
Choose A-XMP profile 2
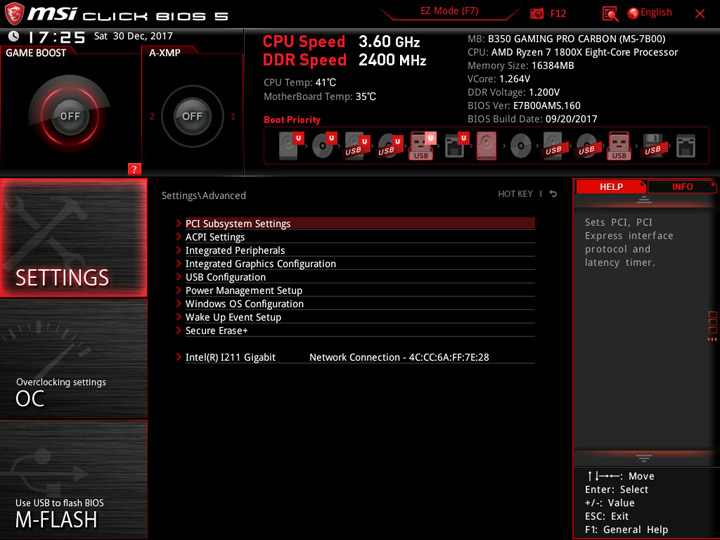(x=152, y=117)
